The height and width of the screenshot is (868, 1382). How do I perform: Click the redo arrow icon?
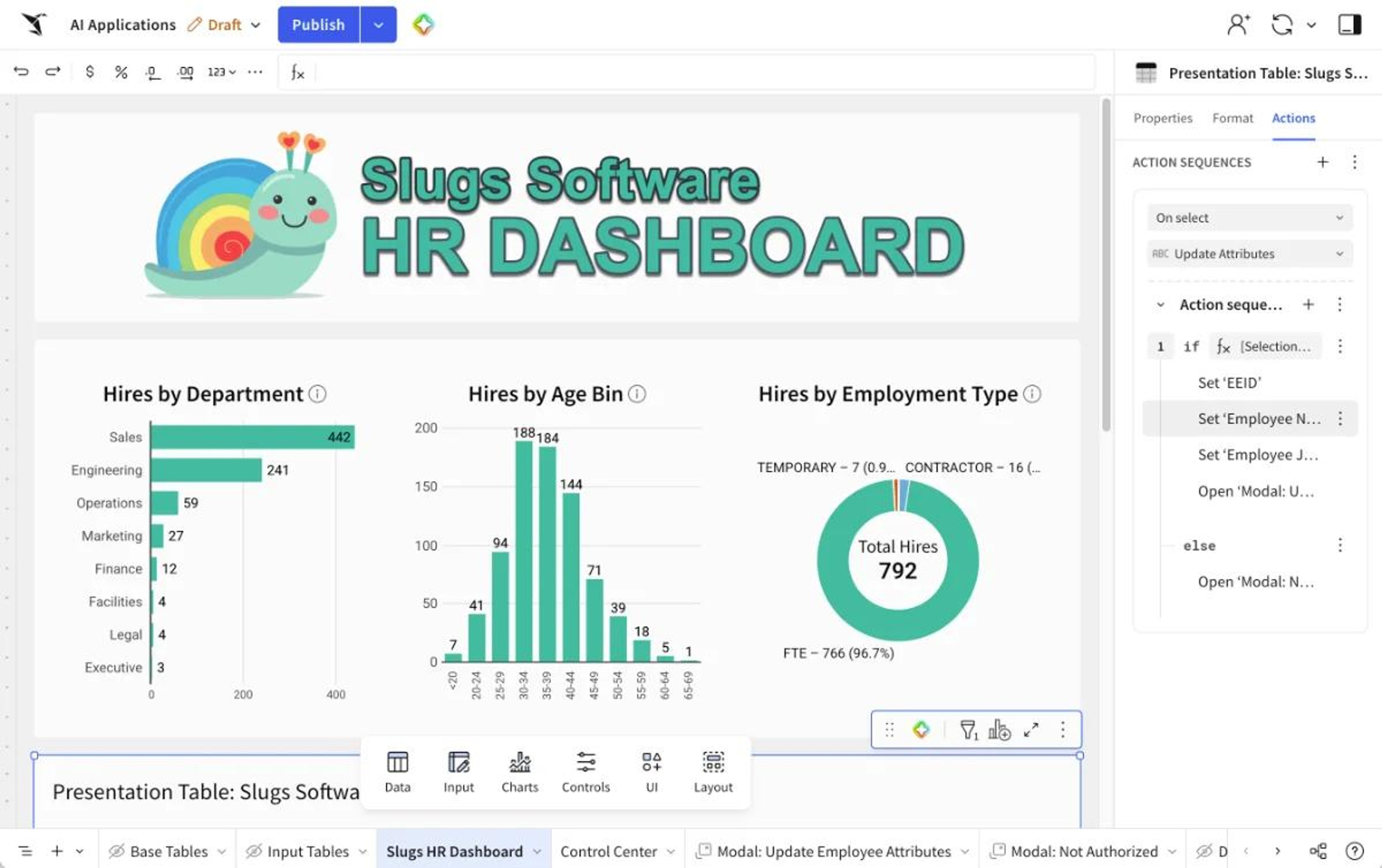coord(53,72)
